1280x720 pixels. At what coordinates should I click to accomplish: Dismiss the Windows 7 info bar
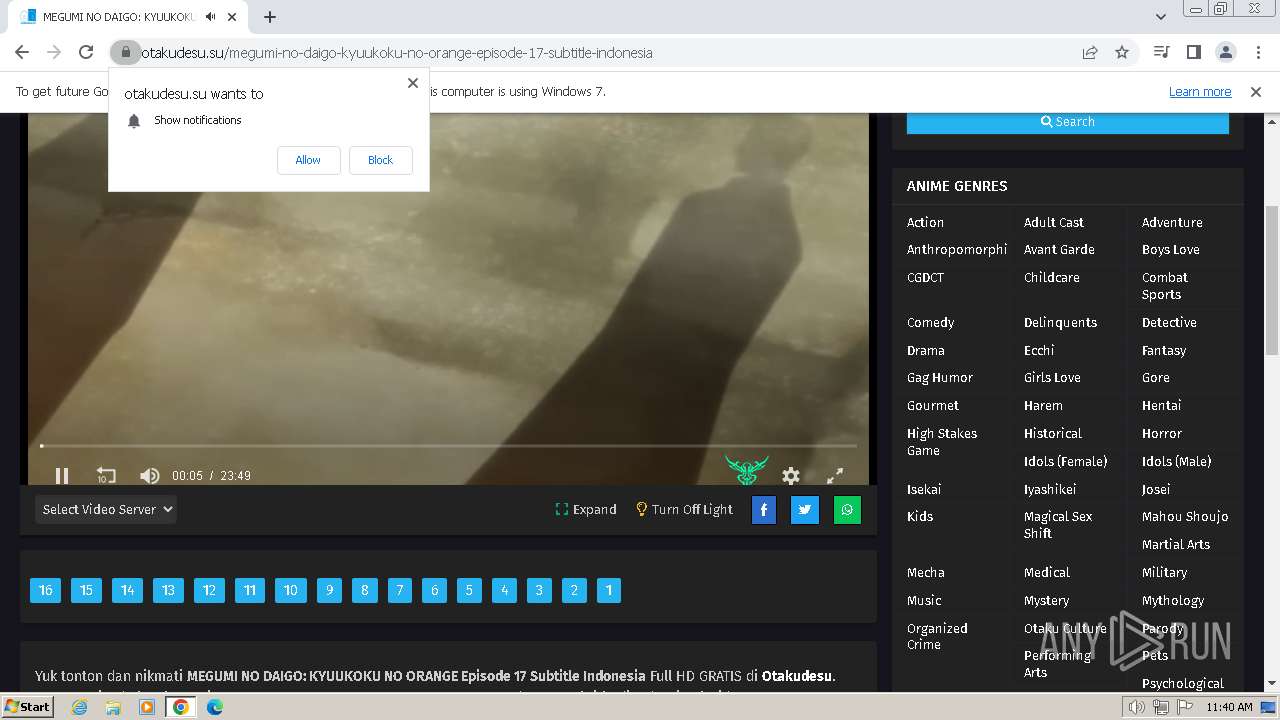1256,91
